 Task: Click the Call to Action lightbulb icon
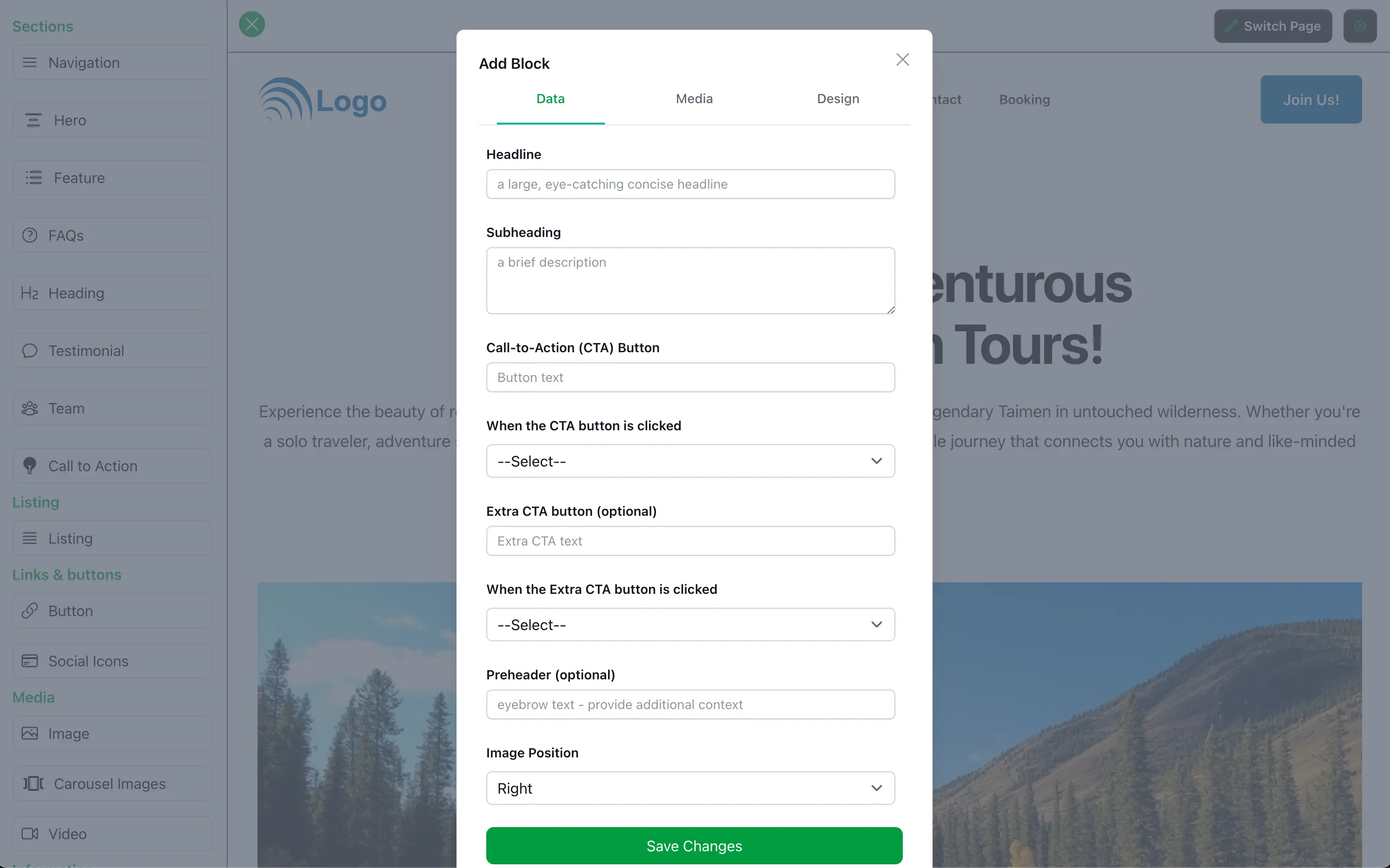(x=30, y=466)
